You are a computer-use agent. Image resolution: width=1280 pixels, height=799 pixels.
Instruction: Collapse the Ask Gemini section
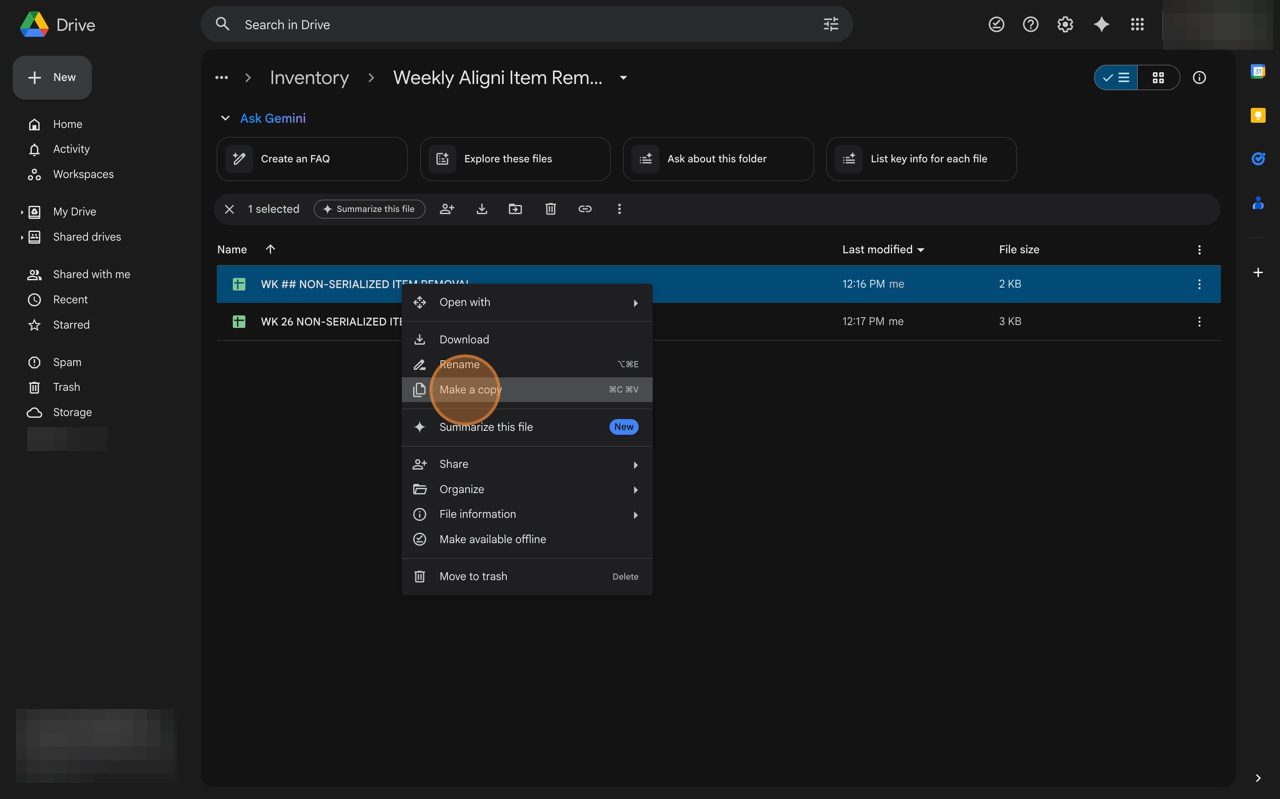click(x=225, y=118)
